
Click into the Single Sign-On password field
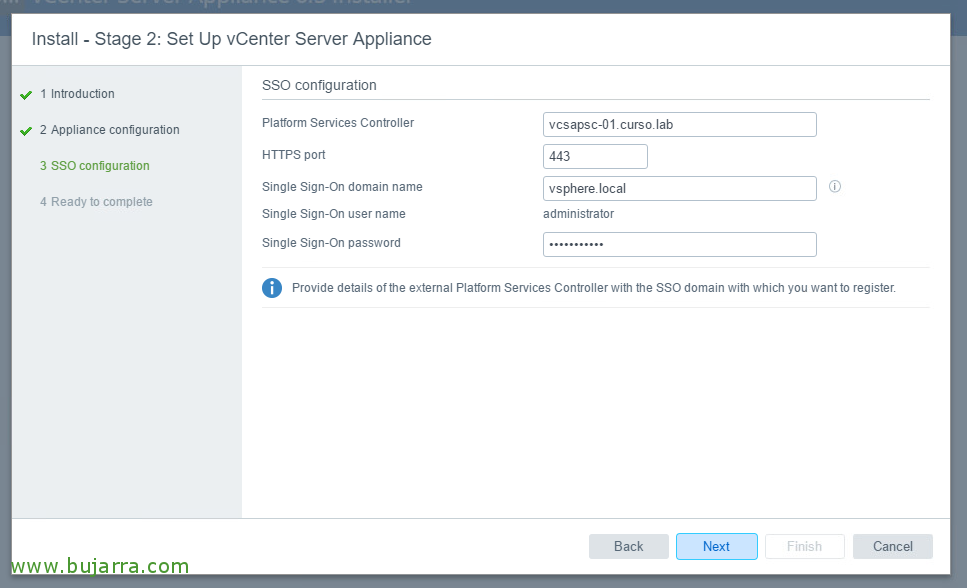(x=680, y=244)
